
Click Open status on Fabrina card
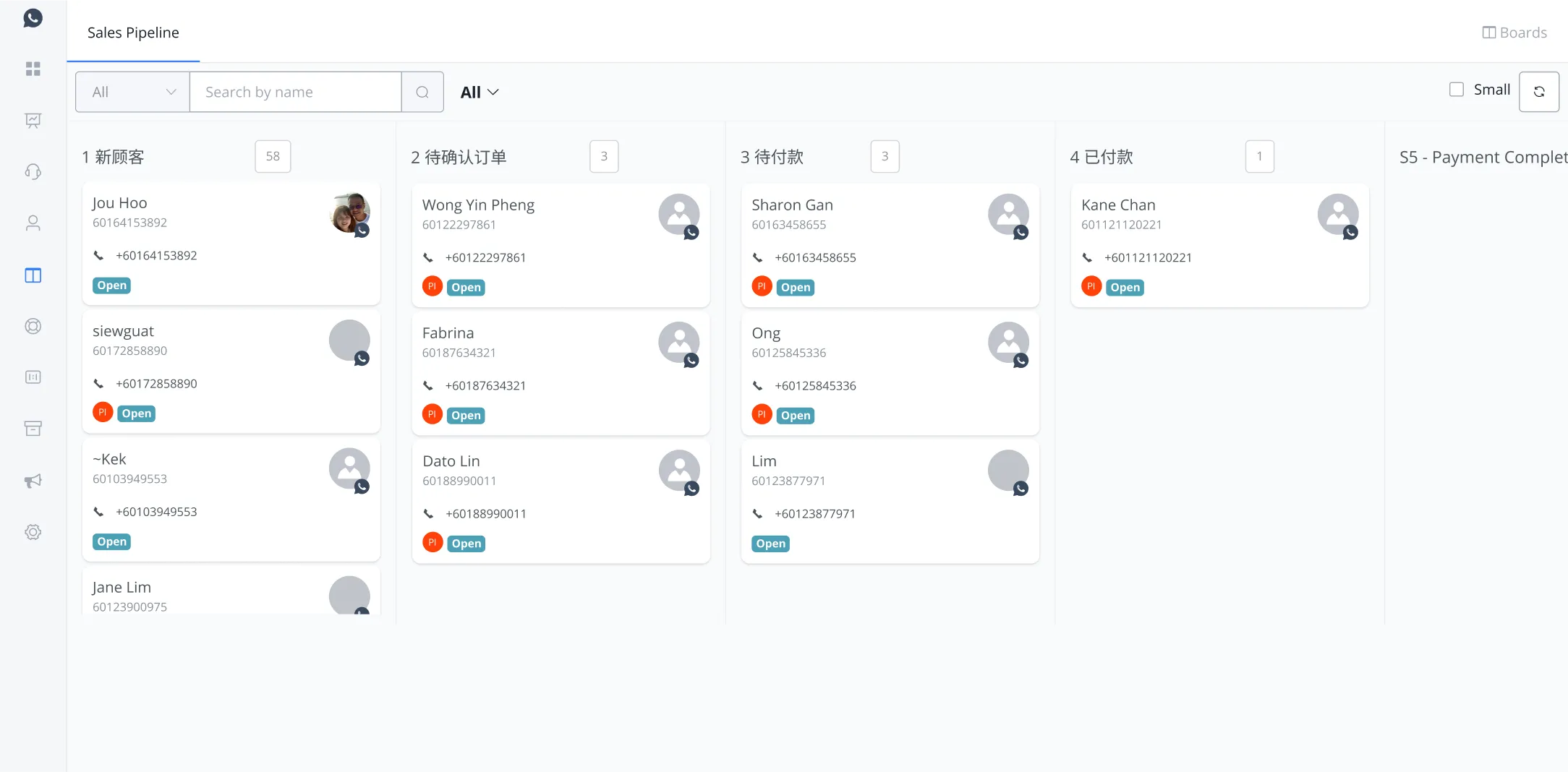[466, 416]
